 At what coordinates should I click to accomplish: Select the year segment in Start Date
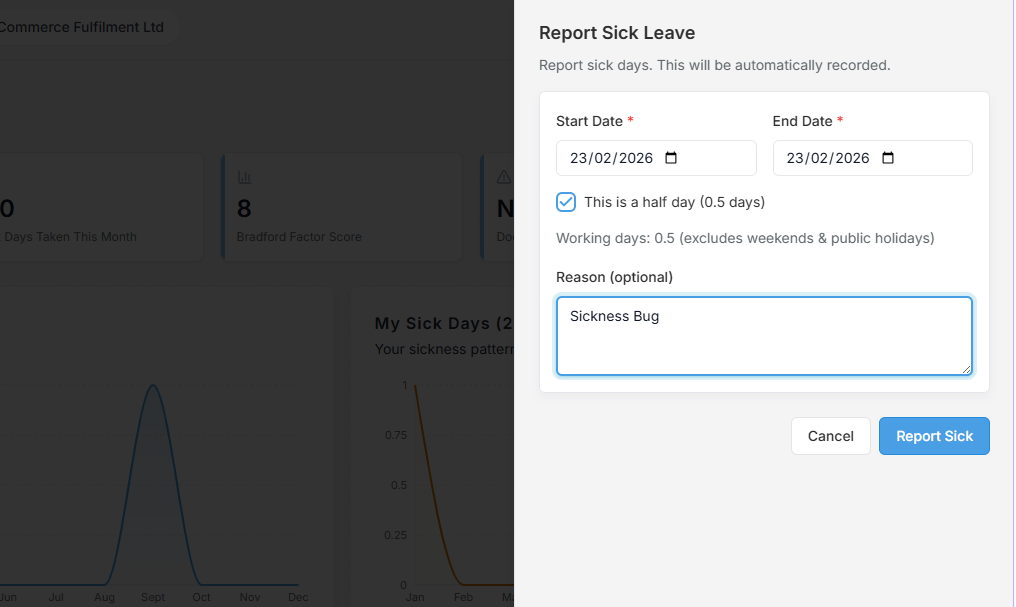(x=634, y=158)
